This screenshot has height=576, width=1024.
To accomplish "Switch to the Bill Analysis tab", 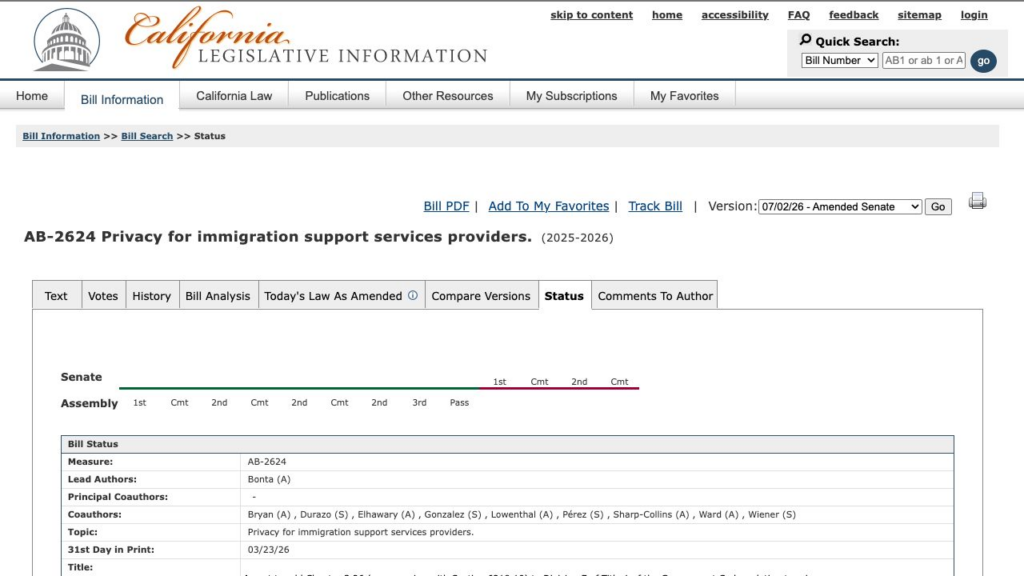I will coord(217,296).
